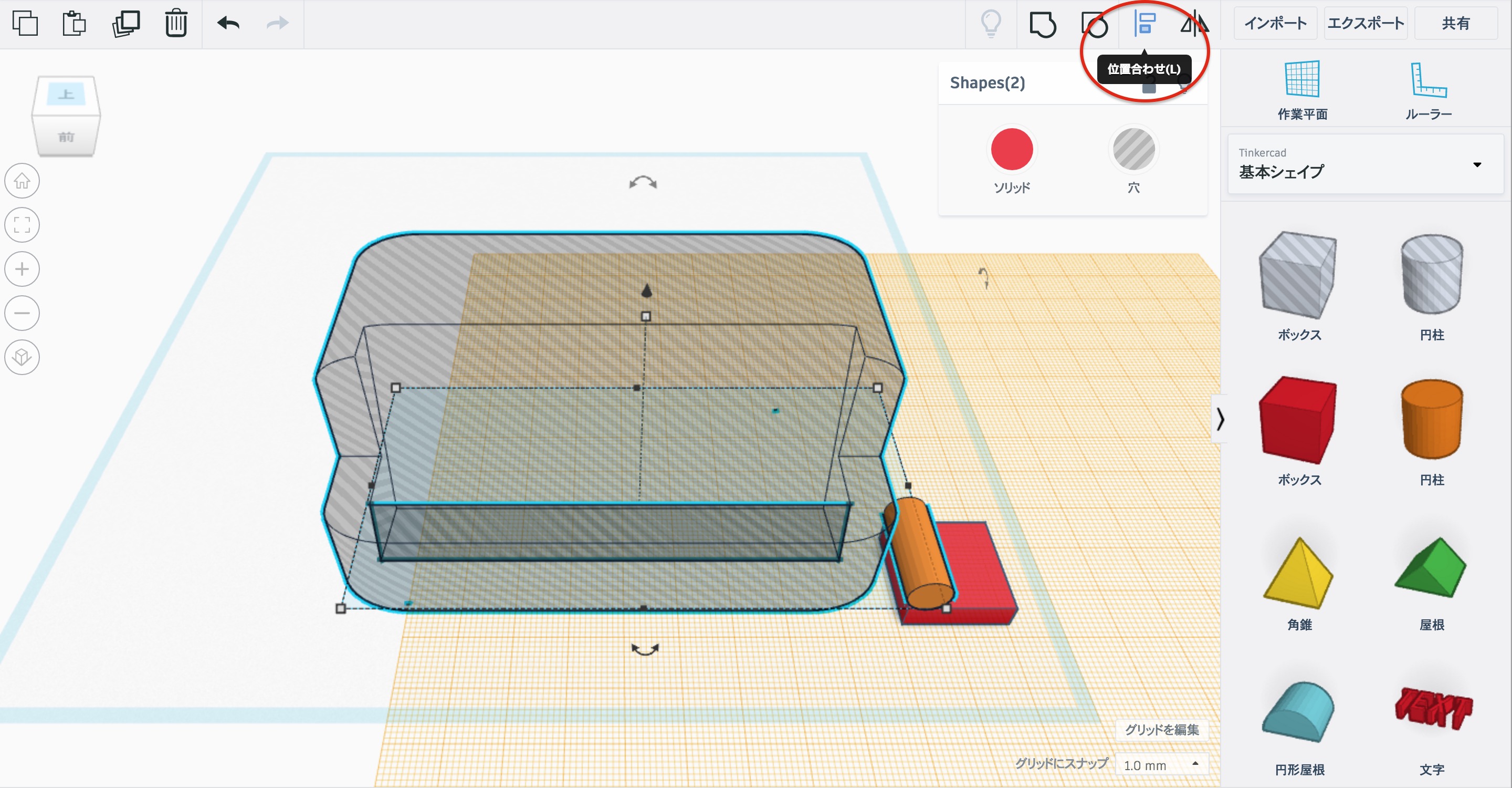This screenshot has height=788, width=1512.
Task: Click the Duplicate and repeat icon
Action: click(125, 24)
